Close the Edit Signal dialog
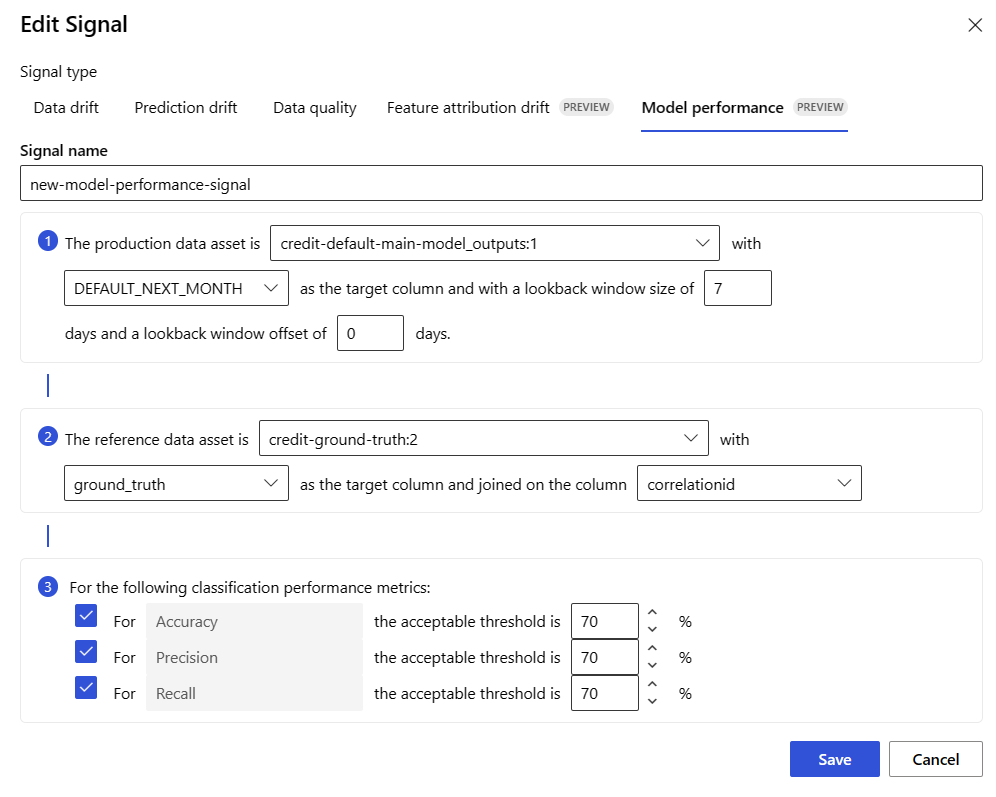 tap(974, 26)
